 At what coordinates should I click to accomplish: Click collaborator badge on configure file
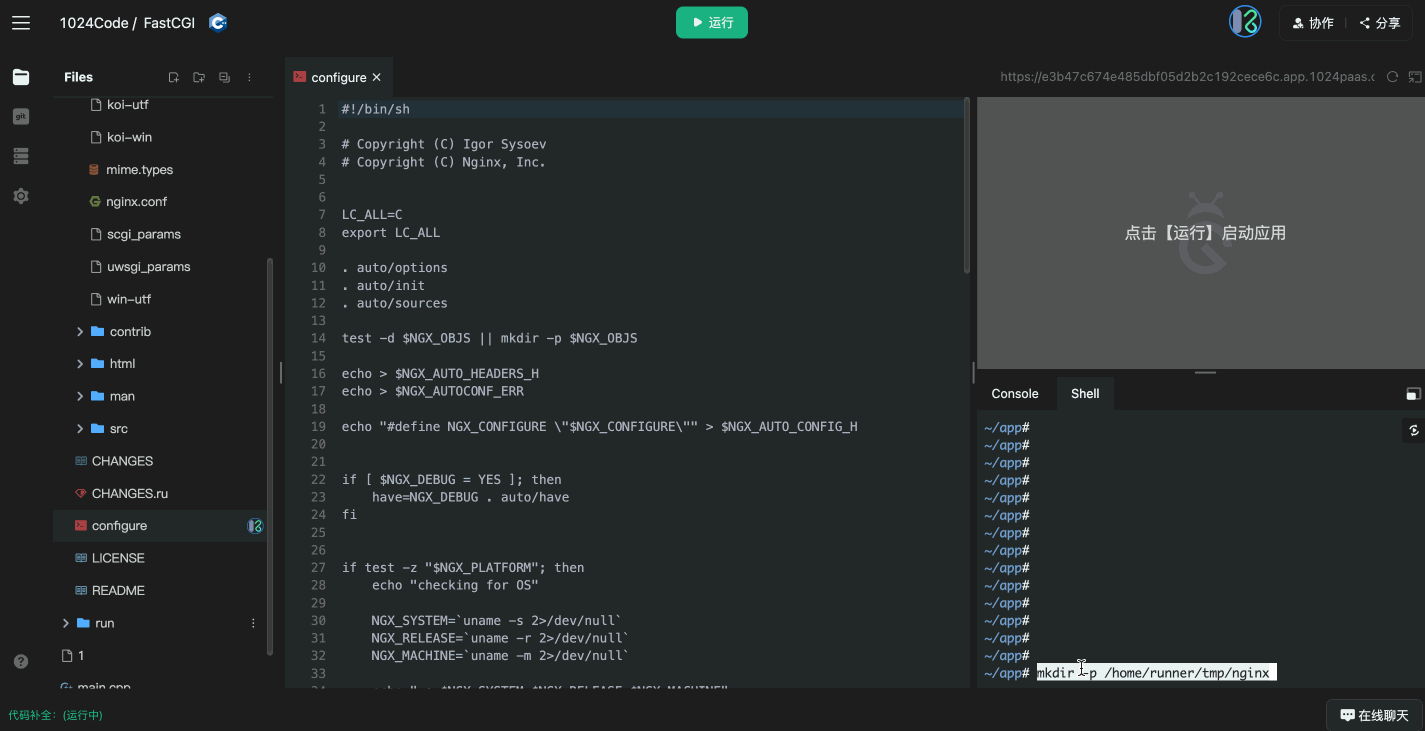coord(255,526)
